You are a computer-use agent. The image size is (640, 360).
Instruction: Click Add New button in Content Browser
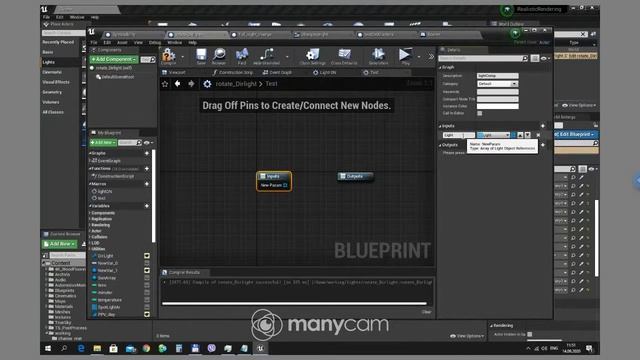coord(60,244)
